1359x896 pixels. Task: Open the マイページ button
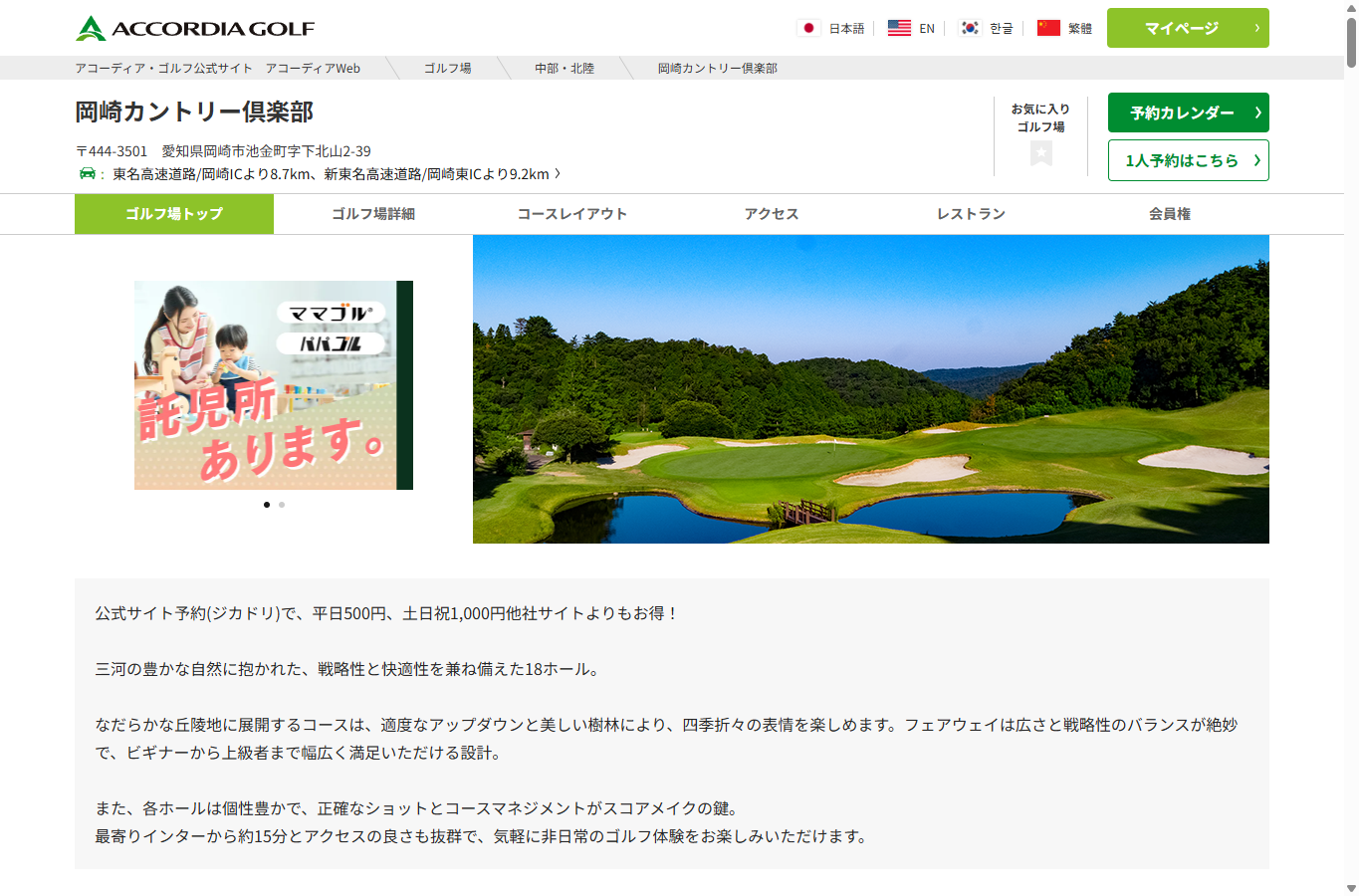[x=1188, y=28]
